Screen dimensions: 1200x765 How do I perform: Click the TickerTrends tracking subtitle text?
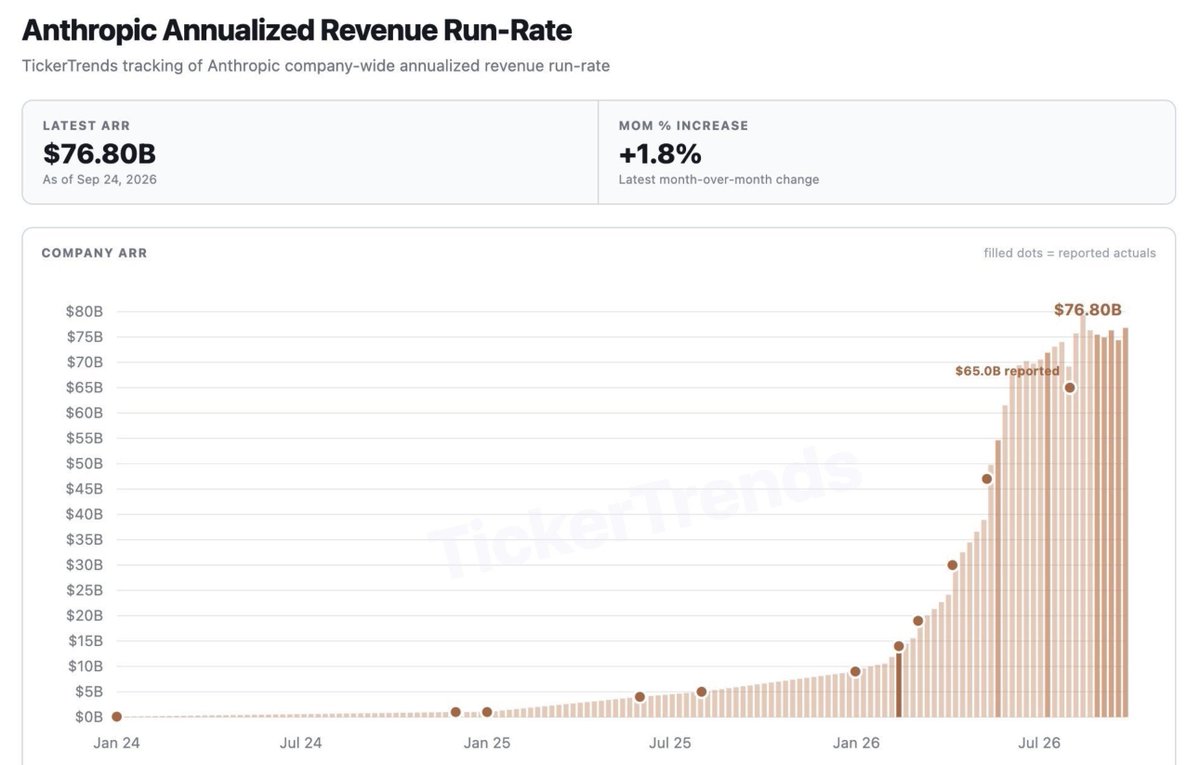[316, 66]
